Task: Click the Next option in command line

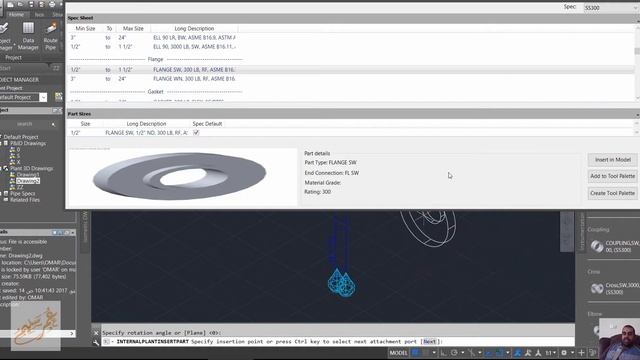Action: coord(429,342)
